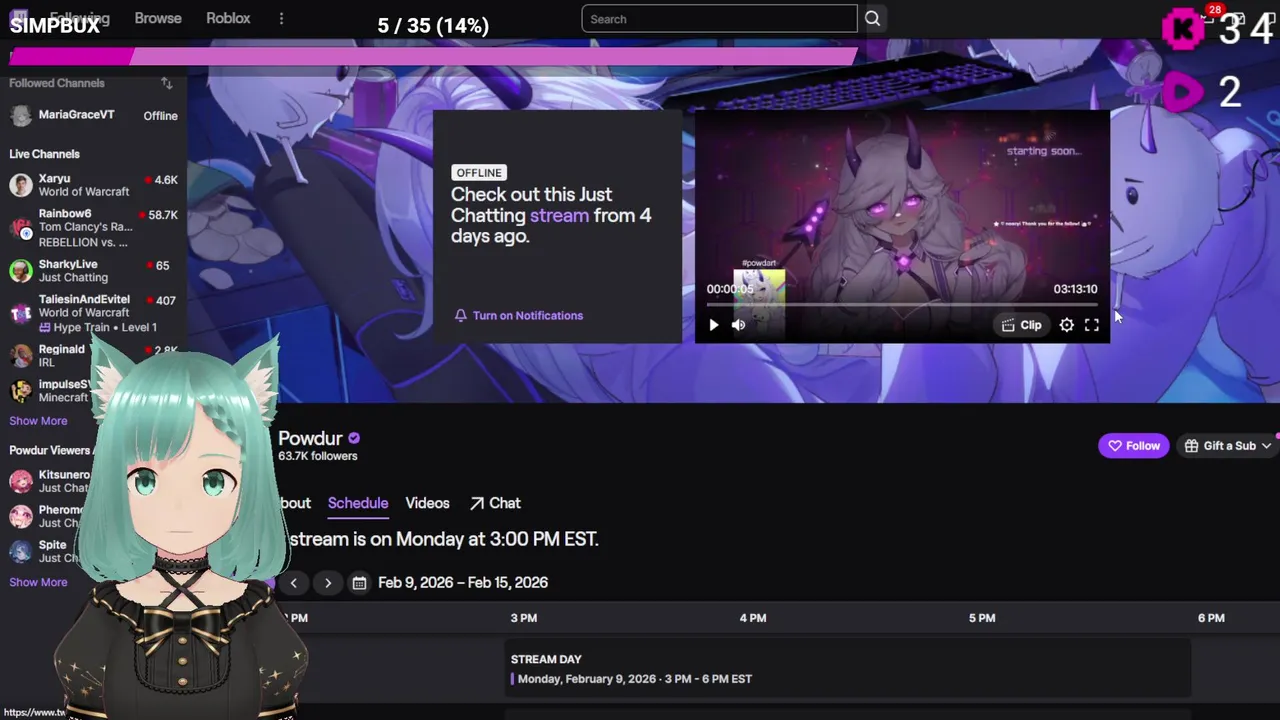Show more Powdur viewer channels
Screen dimensions: 1280x720
38,582
